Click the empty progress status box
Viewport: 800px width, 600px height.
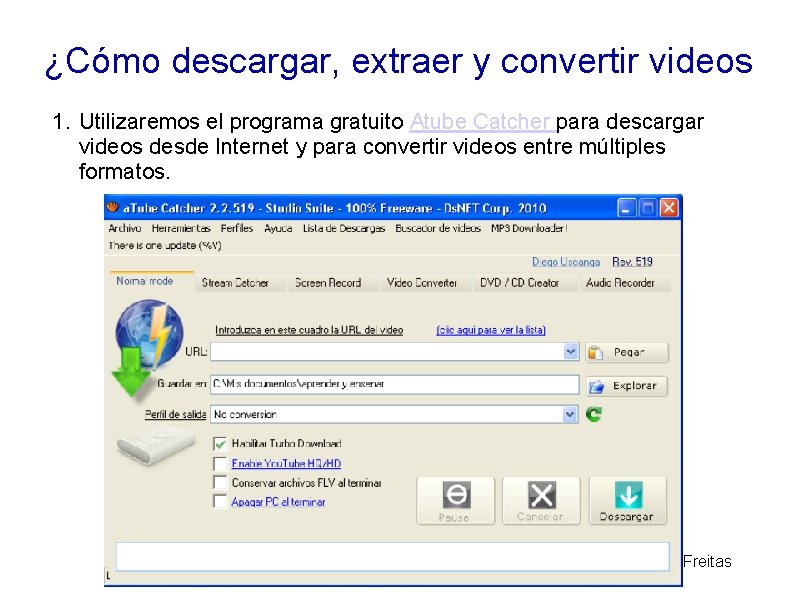(392, 557)
